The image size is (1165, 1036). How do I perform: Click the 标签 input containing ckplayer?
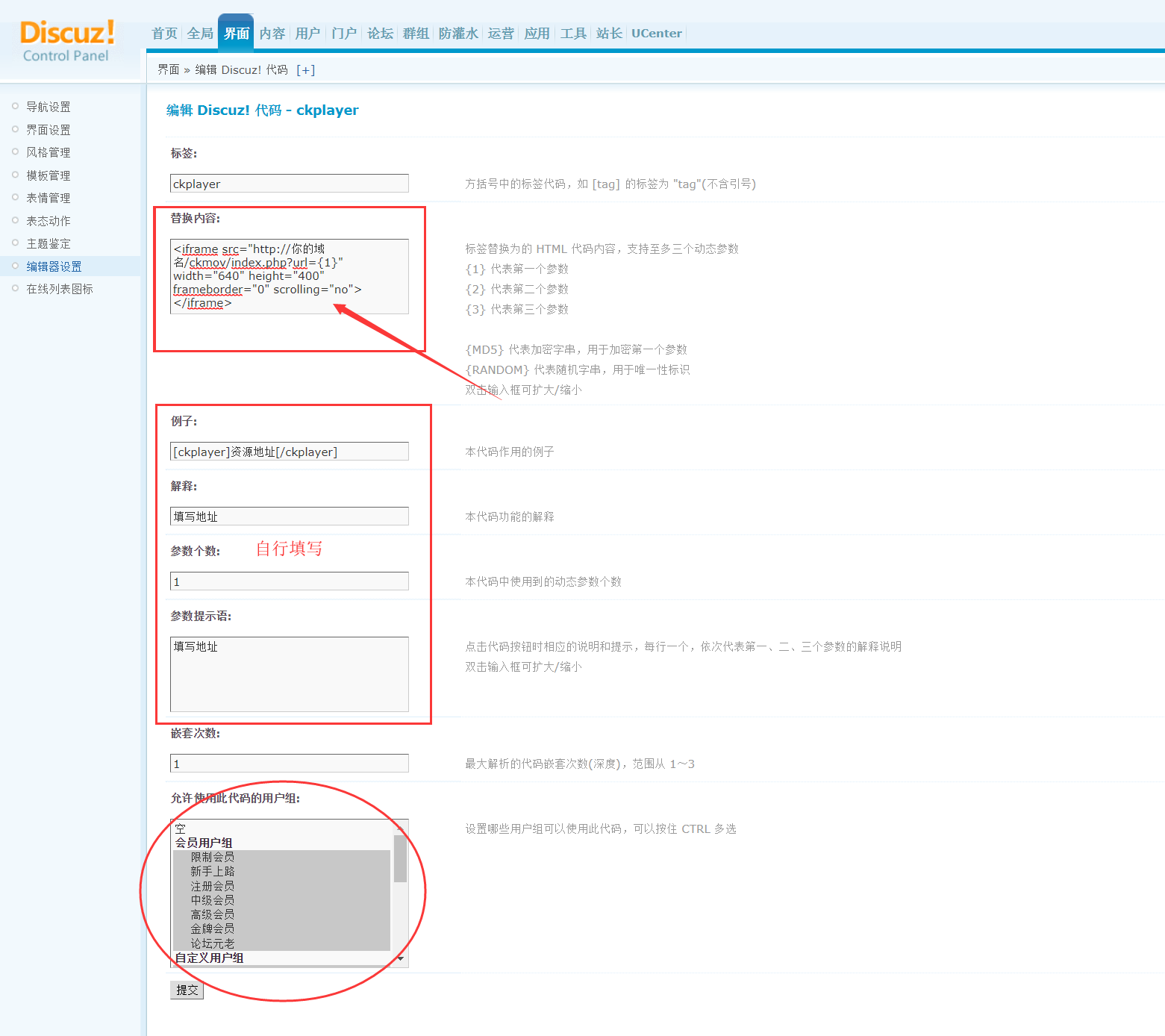tap(290, 184)
